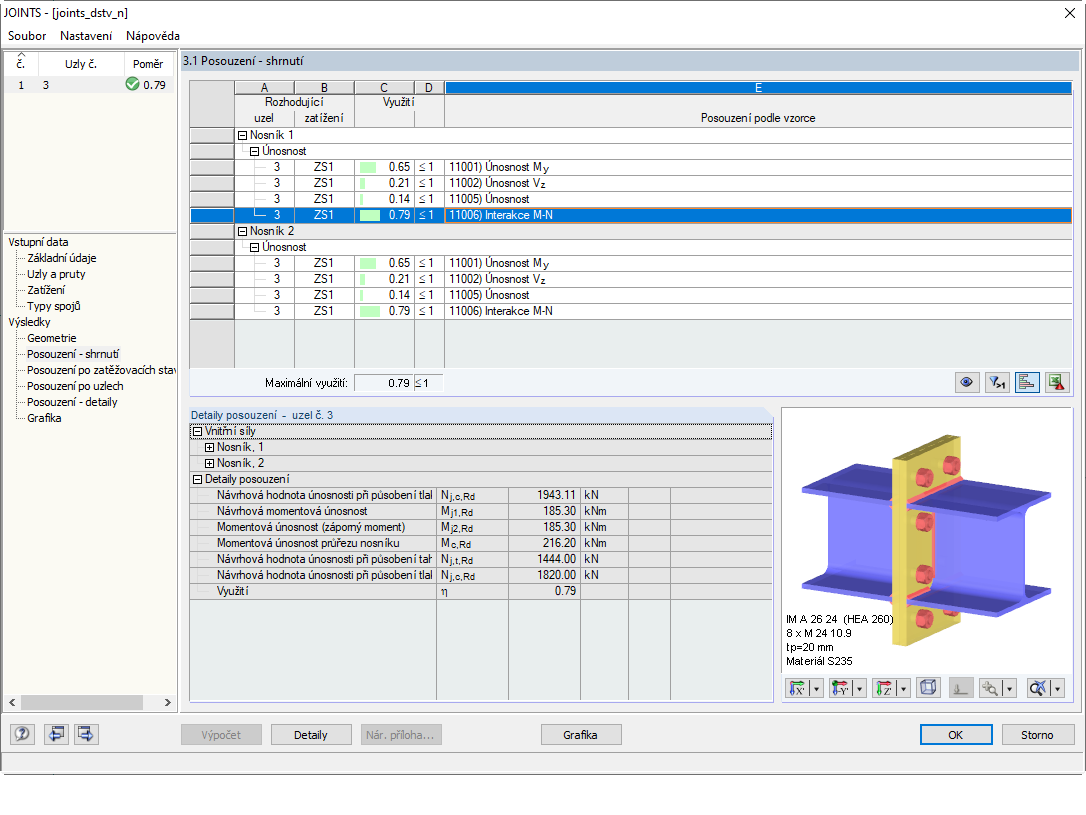Click the Poměr column header

click(x=148, y=64)
